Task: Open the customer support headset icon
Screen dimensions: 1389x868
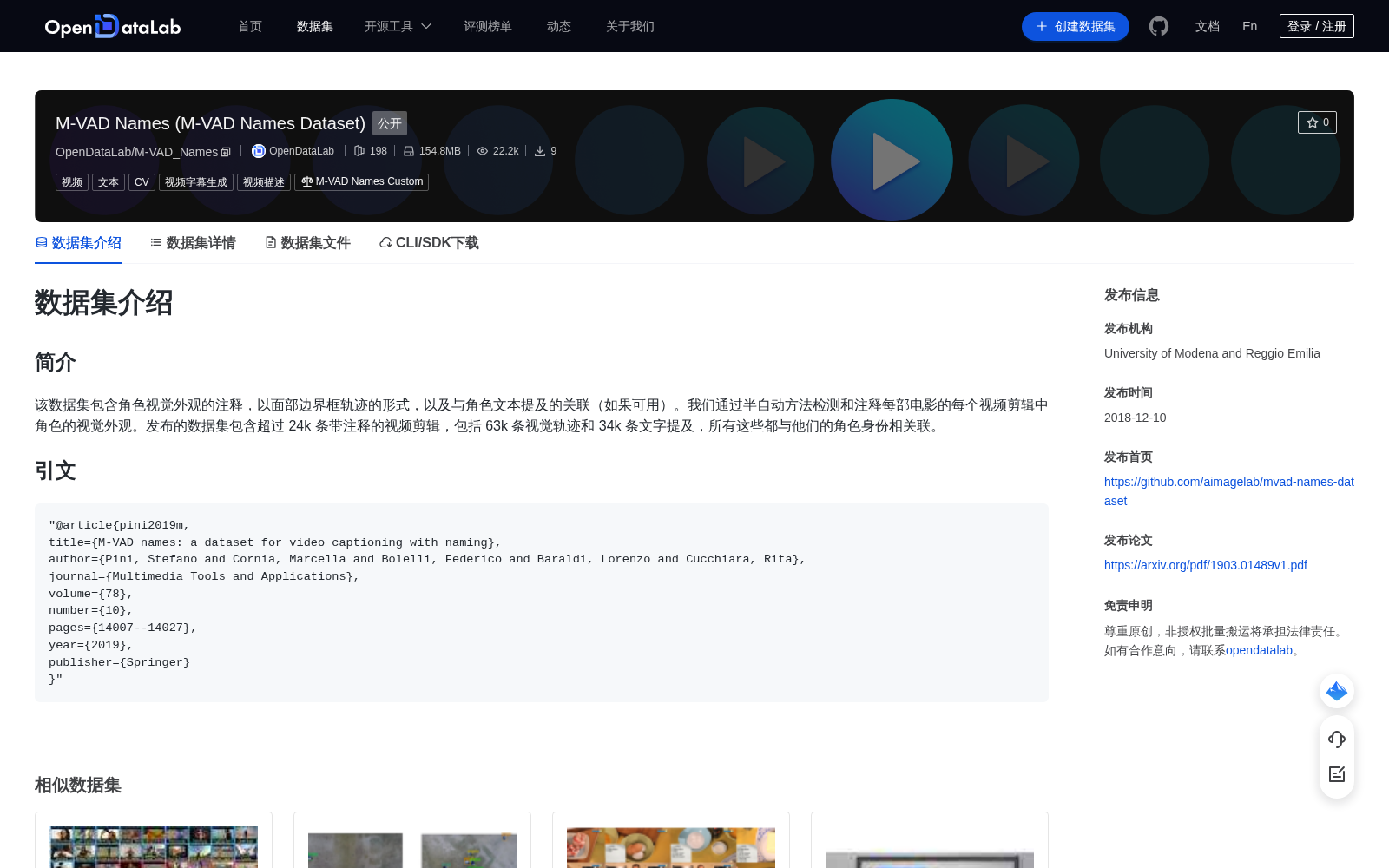Action: click(1337, 740)
